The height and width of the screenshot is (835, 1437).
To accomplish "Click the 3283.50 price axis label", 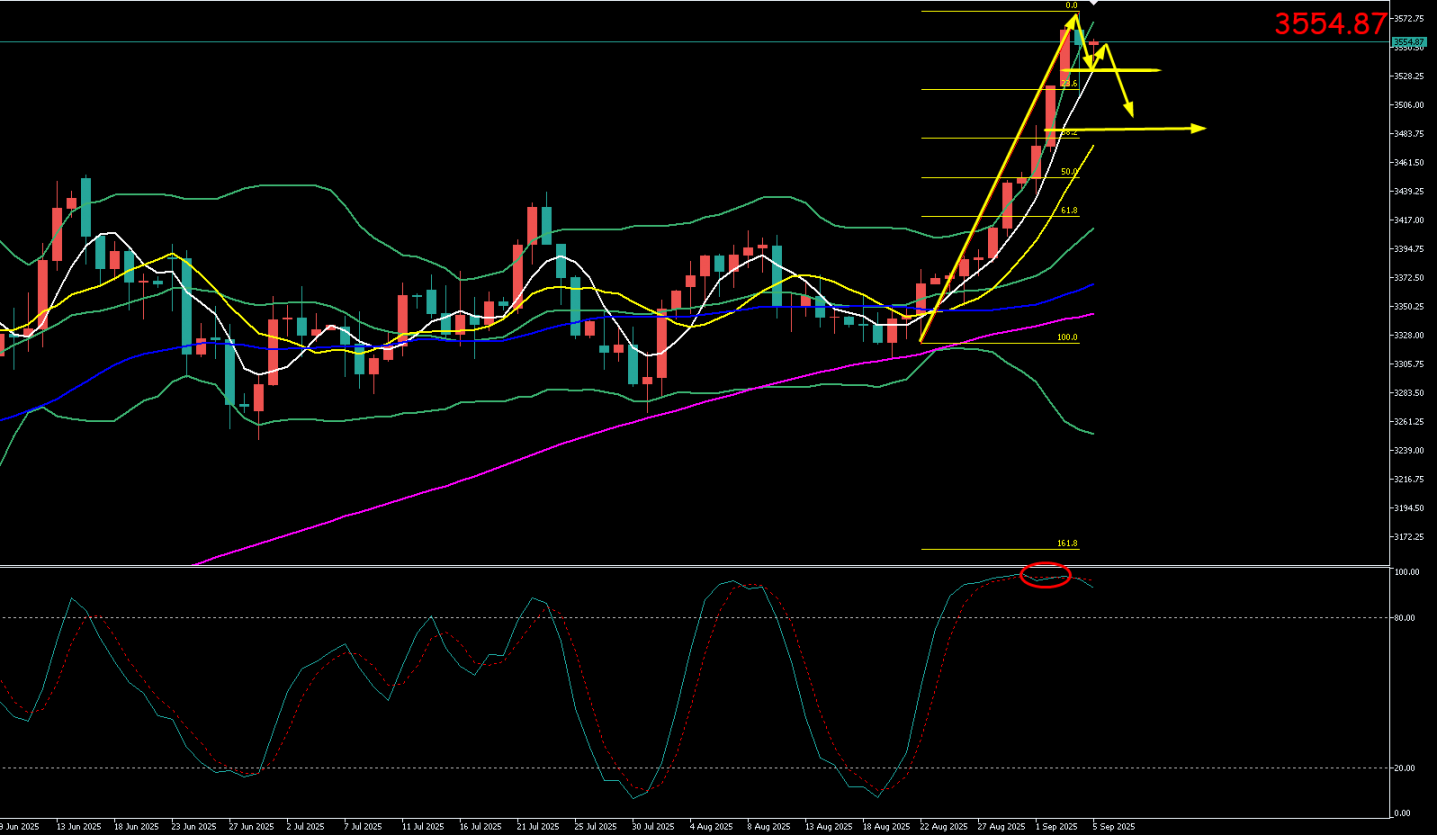I will tap(1411, 393).
